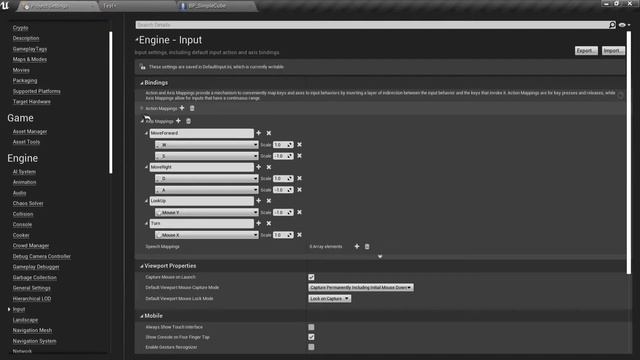
Task: Add a key to LookUp mapping
Action: click(x=258, y=201)
